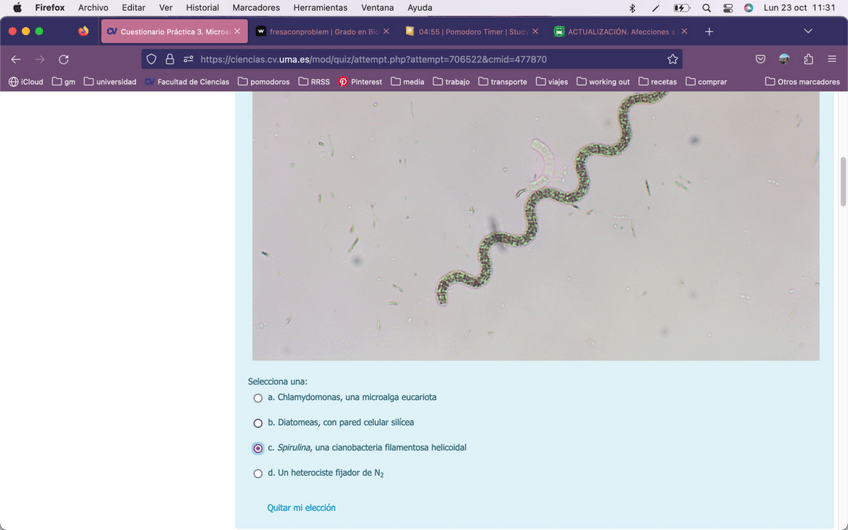Click the Spirulina microscope image

[535, 226]
